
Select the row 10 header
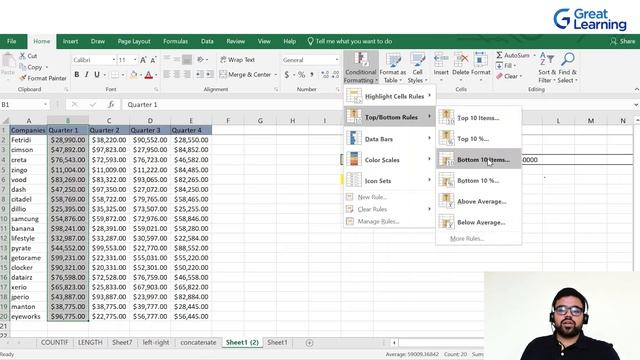tap(4, 219)
